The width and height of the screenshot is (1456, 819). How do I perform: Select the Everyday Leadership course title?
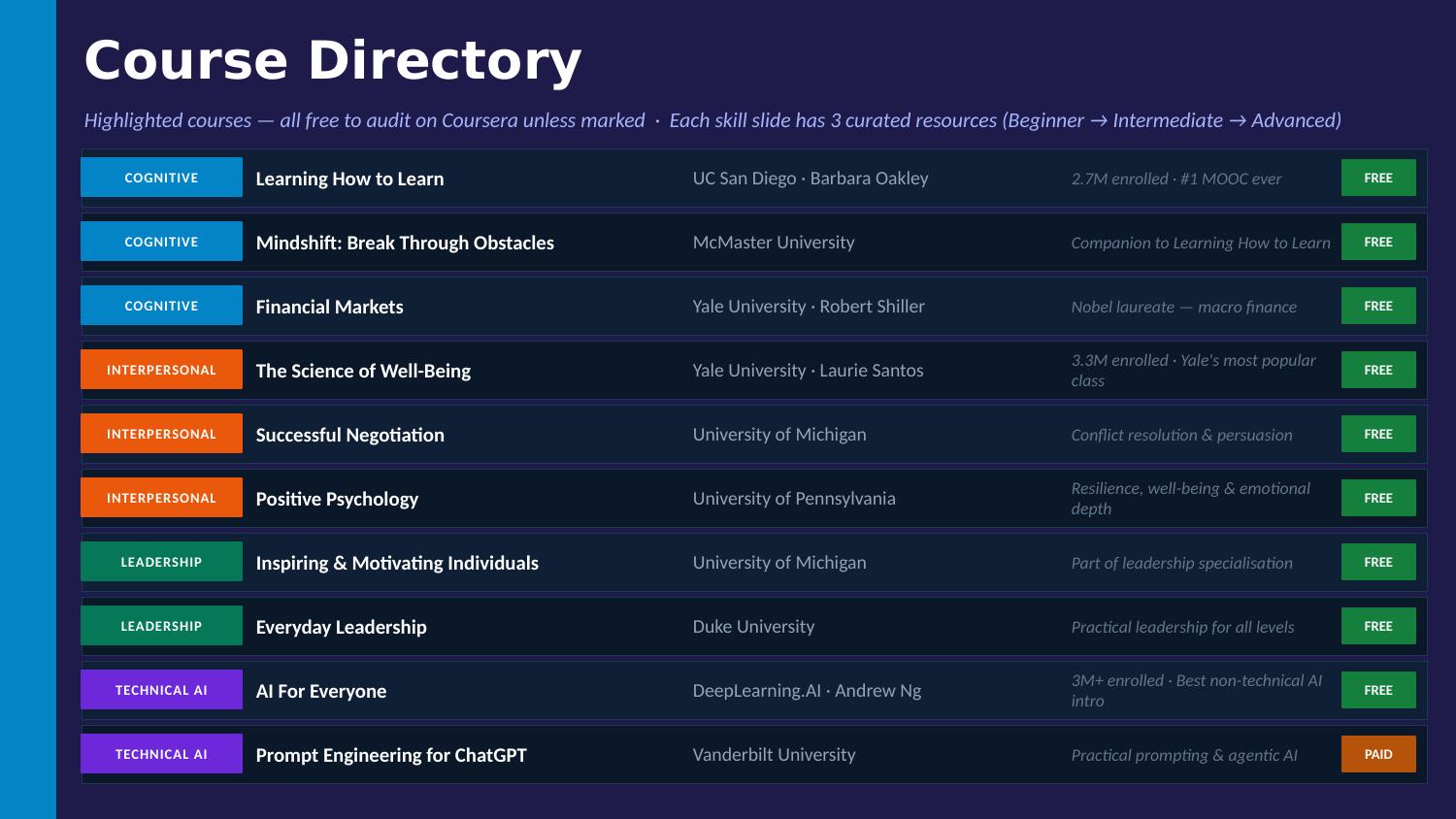pos(341,627)
